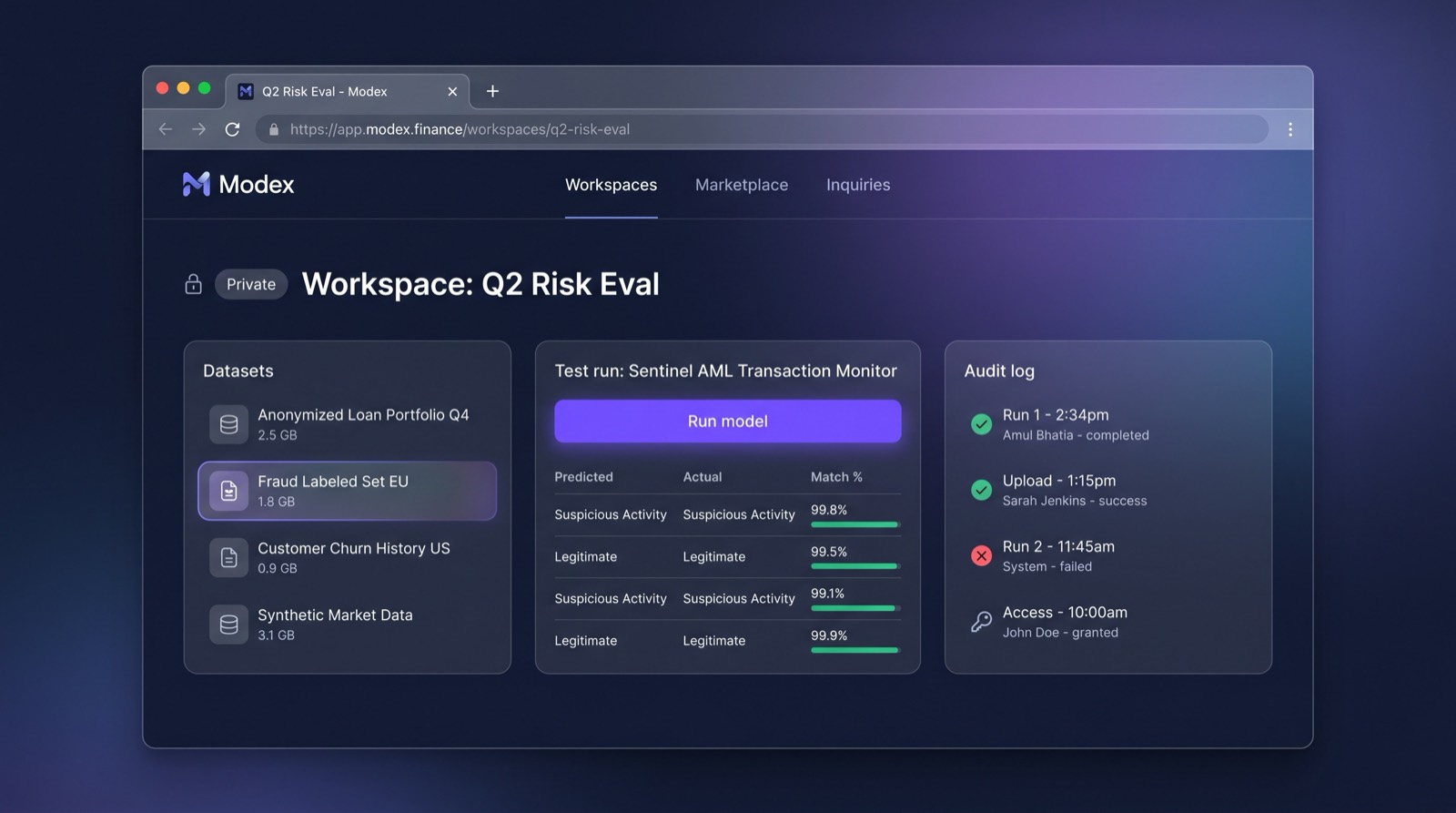
Task: Click the Modex favicon in tab
Action: (x=246, y=91)
